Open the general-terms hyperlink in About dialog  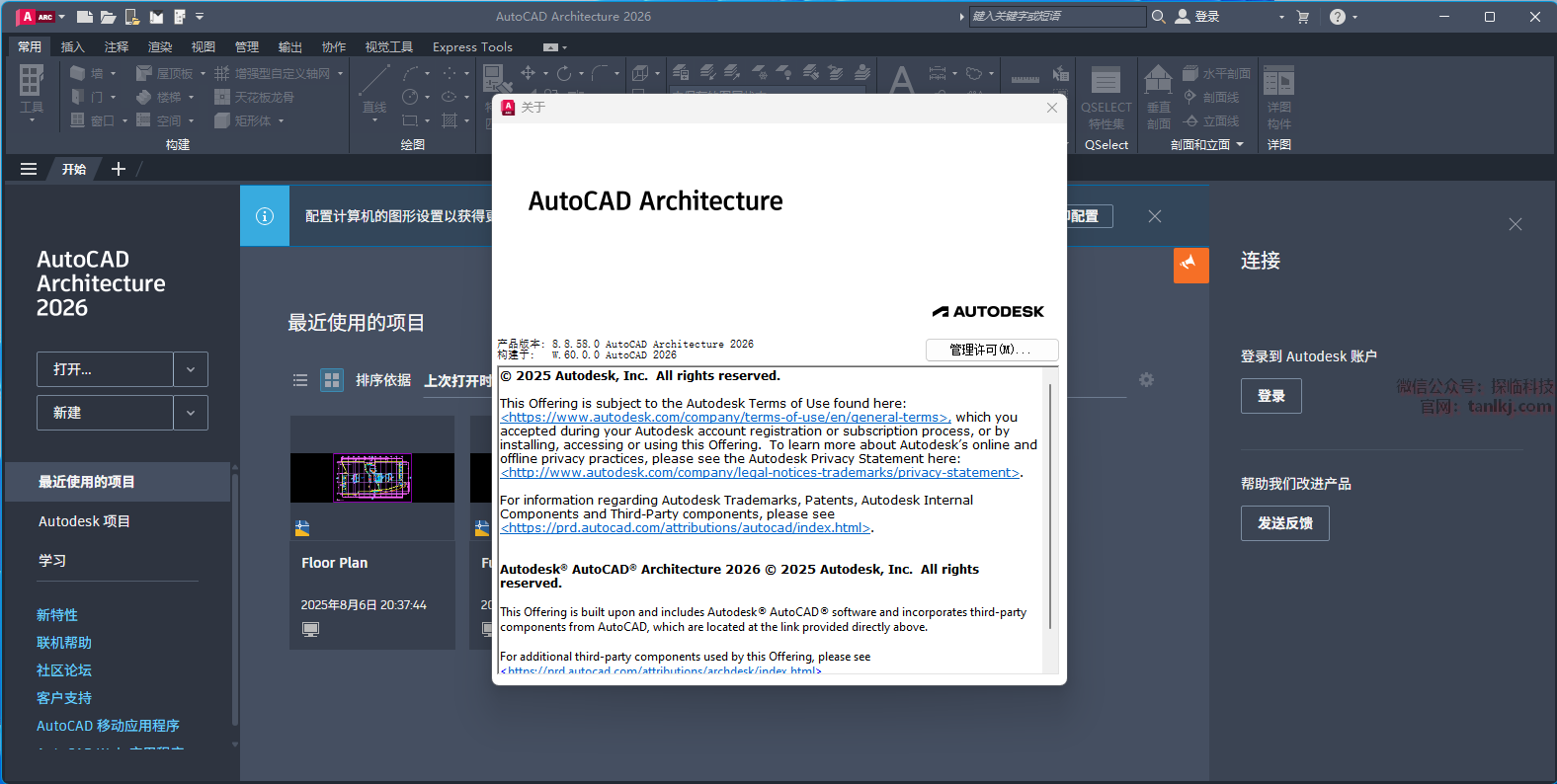point(724,418)
